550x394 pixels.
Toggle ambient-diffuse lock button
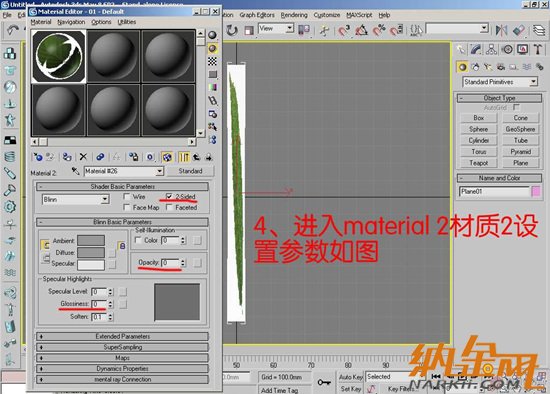click(x=45, y=245)
